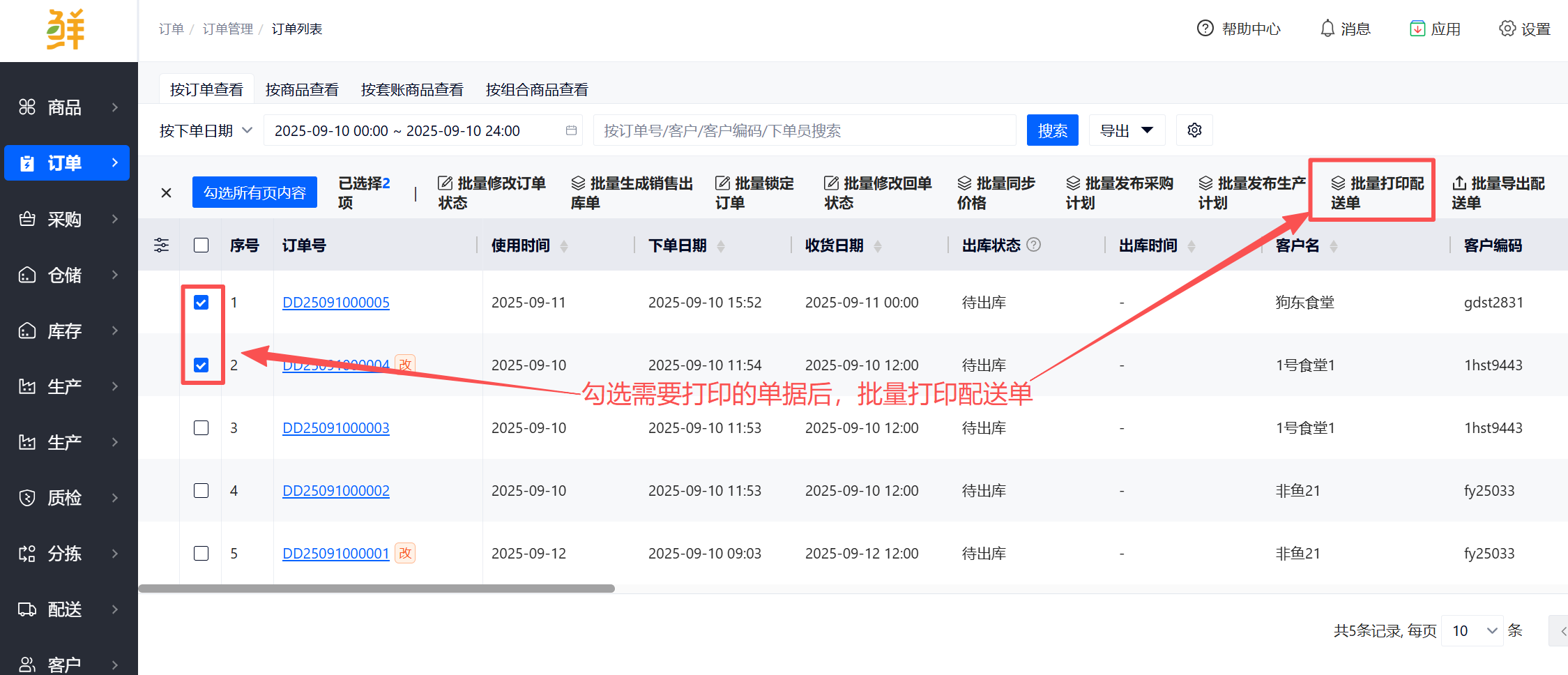Open table settings gear icon beside export
The image size is (1568, 675).
click(1194, 130)
